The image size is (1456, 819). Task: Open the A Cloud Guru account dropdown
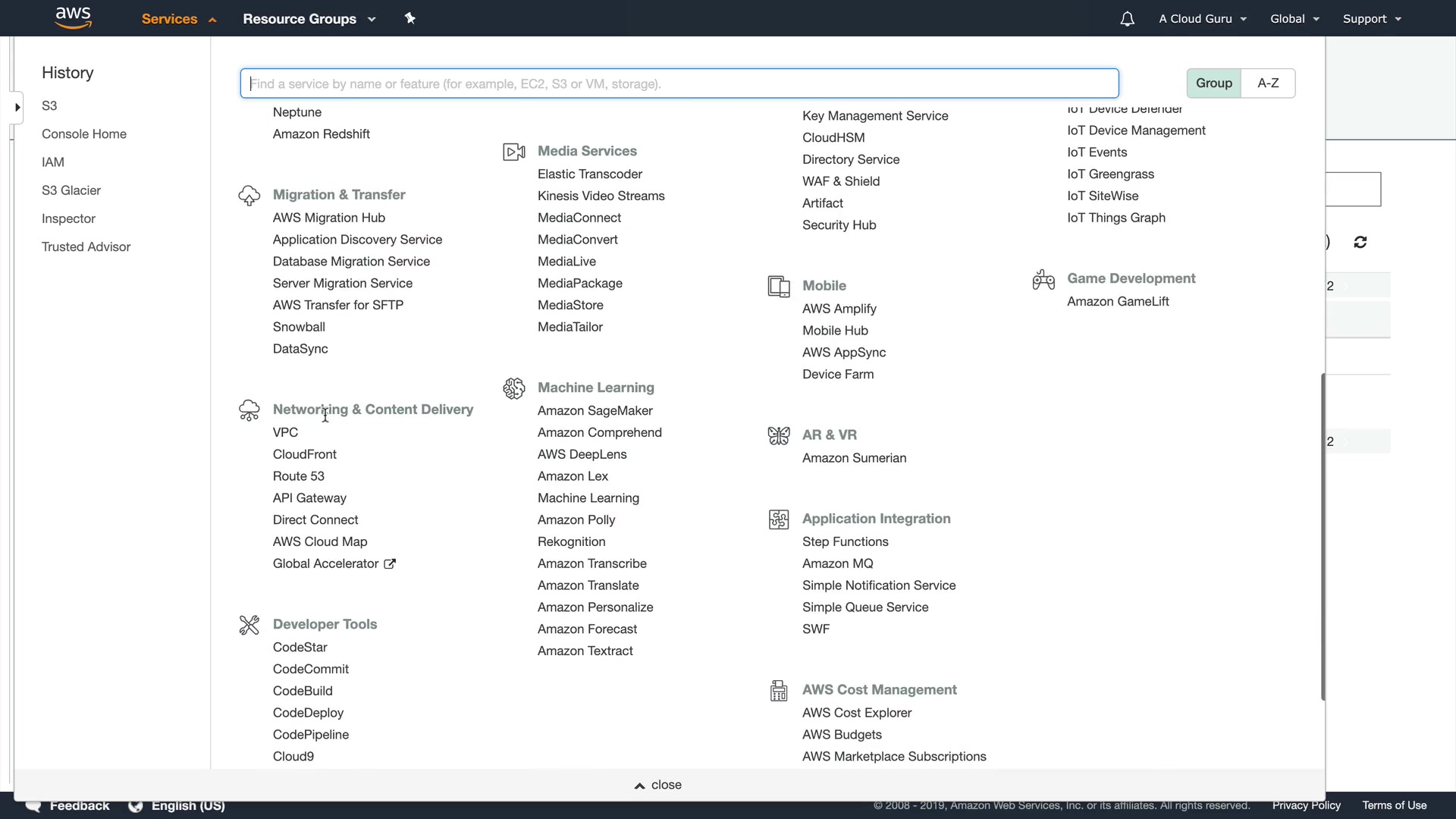click(1202, 19)
